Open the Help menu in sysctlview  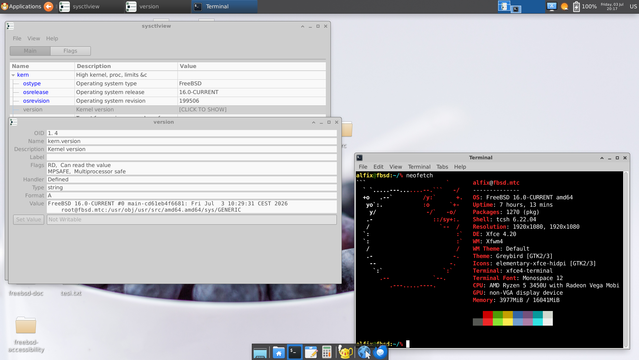pyautogui.click(x=52, y=38)
